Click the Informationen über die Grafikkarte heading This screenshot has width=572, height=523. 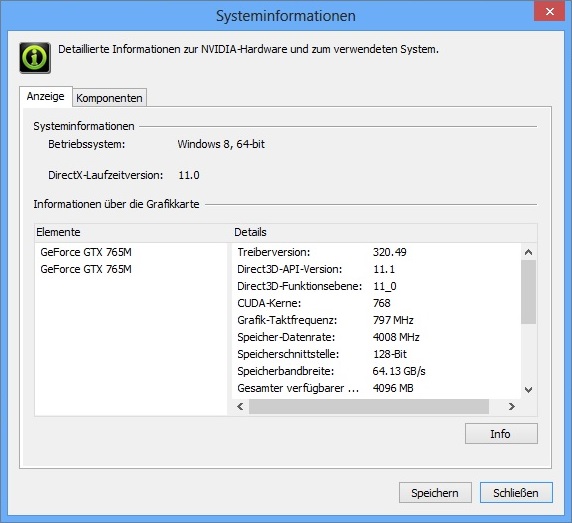tap(116, 204)
